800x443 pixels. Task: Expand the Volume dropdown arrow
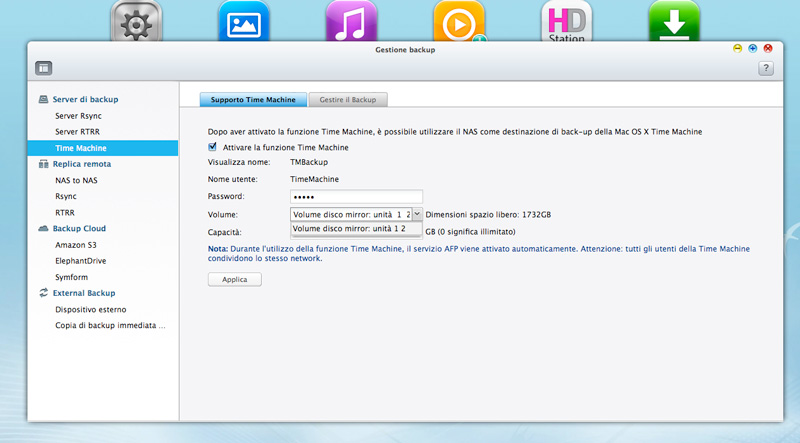click(417, 213)
